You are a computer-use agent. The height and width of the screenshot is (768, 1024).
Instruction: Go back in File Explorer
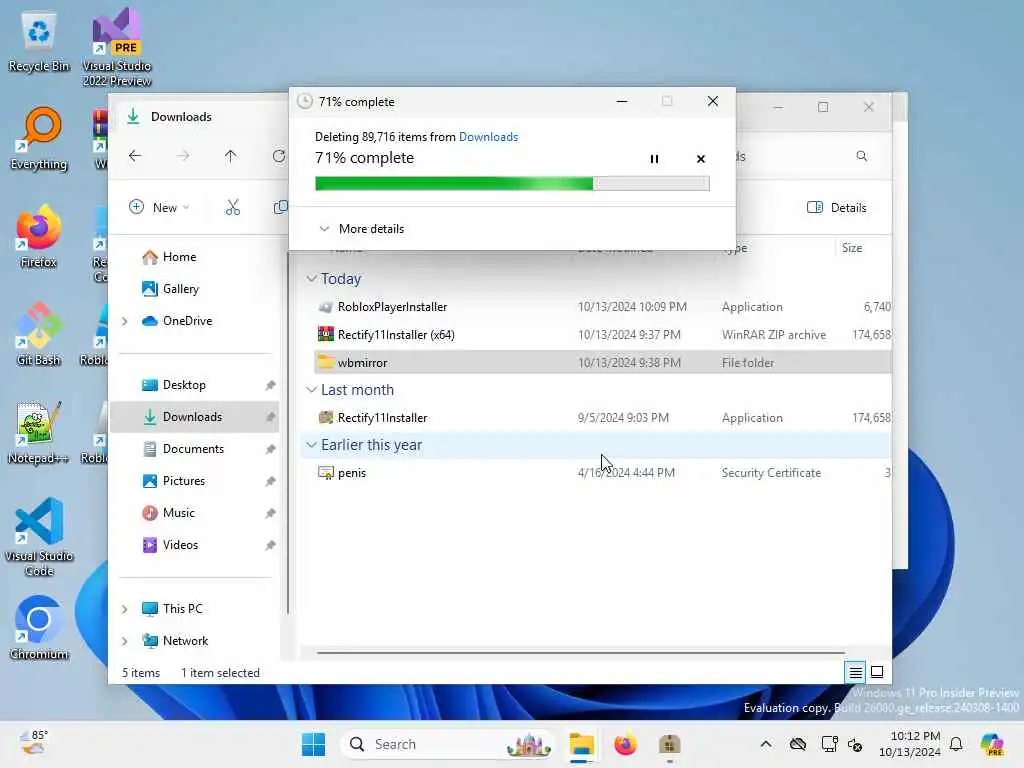pos(135,156)
